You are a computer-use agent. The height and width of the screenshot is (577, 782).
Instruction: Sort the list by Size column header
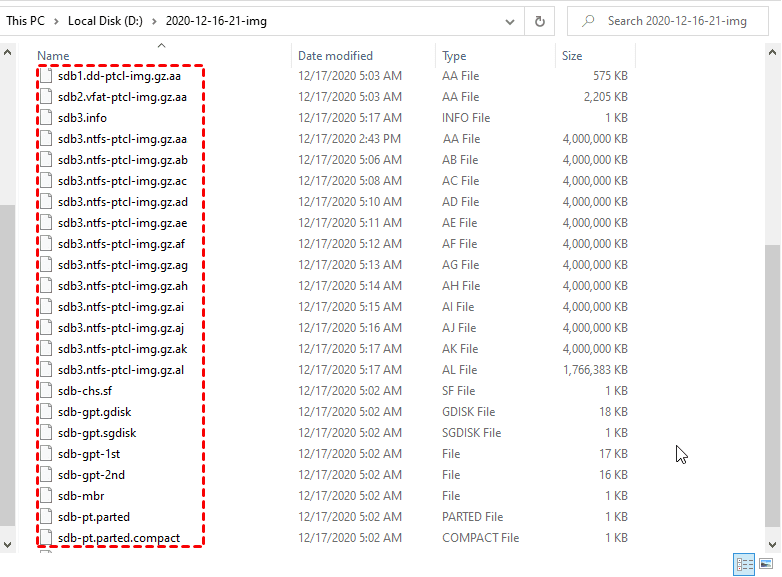pyautogui.click(x=572, y=56)
